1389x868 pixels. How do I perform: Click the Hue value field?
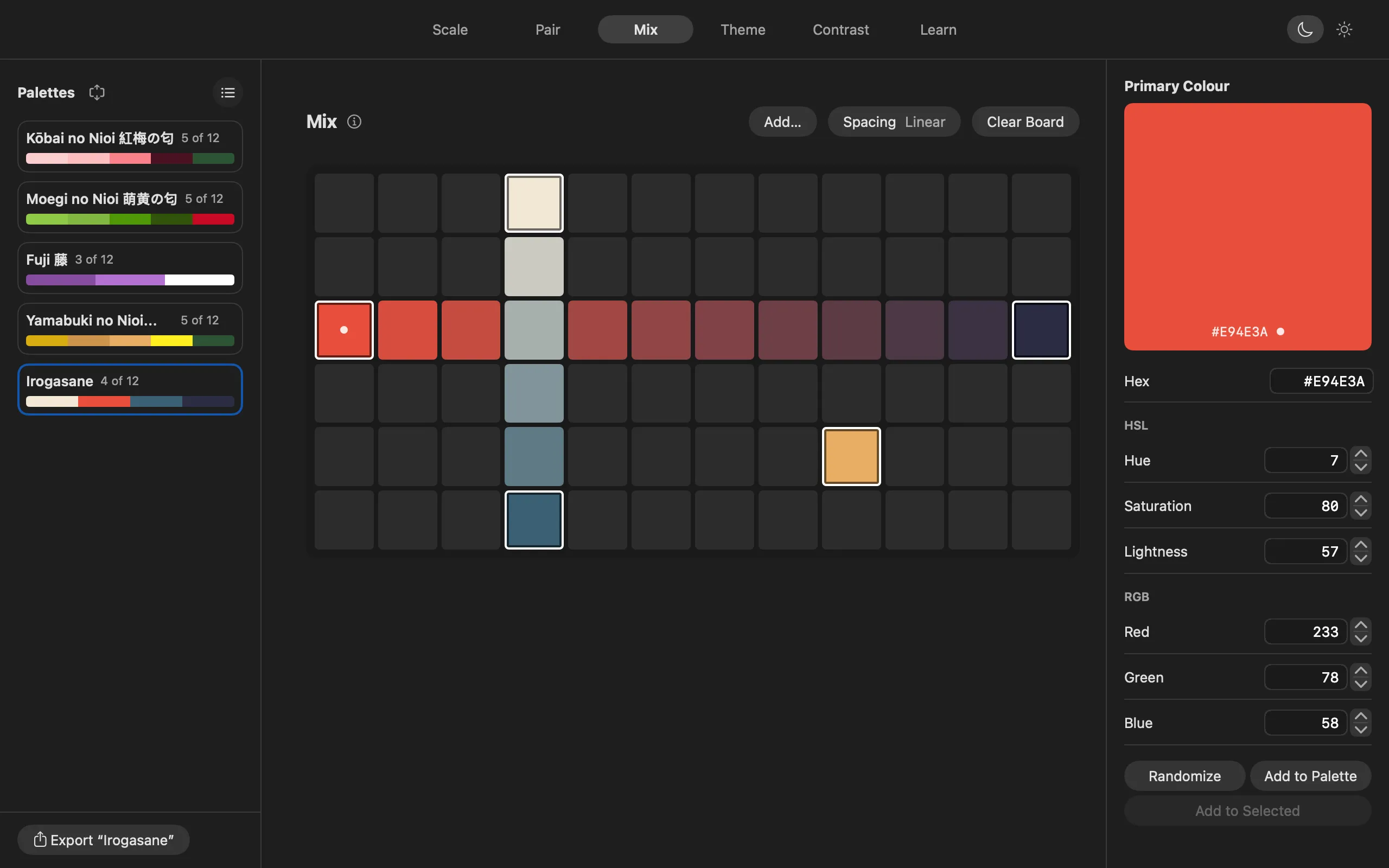coord(1305,461)
